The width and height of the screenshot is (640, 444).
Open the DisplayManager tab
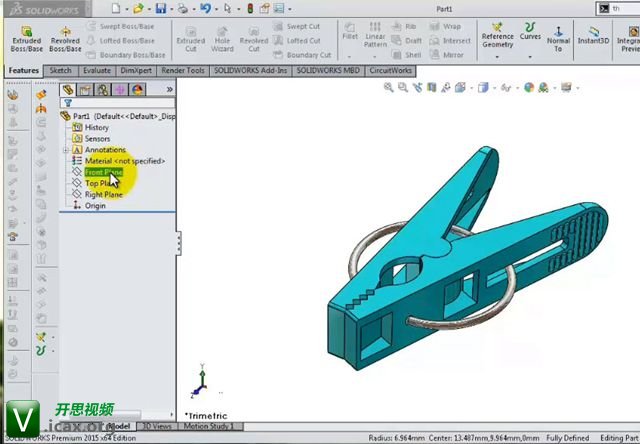point(138,89)
